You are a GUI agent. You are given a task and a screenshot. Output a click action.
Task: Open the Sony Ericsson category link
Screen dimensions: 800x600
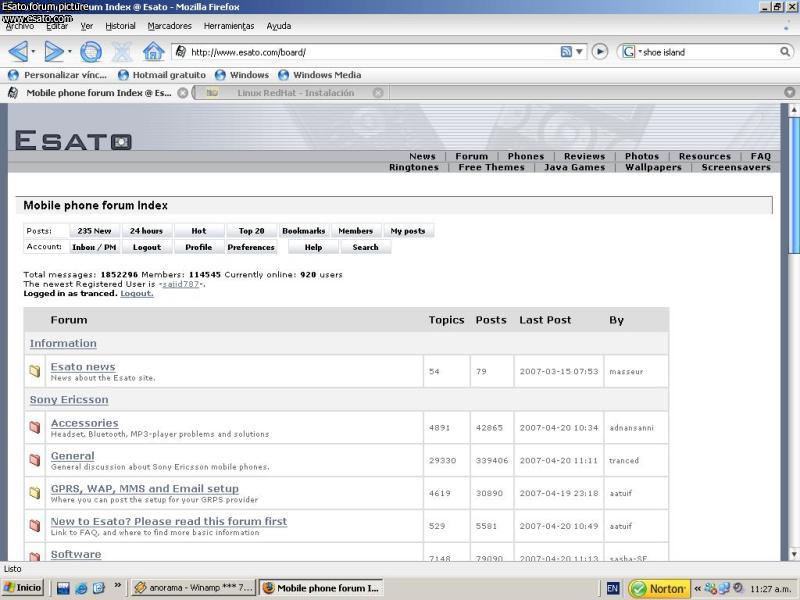pyautogui.click(x=69, y=399)
